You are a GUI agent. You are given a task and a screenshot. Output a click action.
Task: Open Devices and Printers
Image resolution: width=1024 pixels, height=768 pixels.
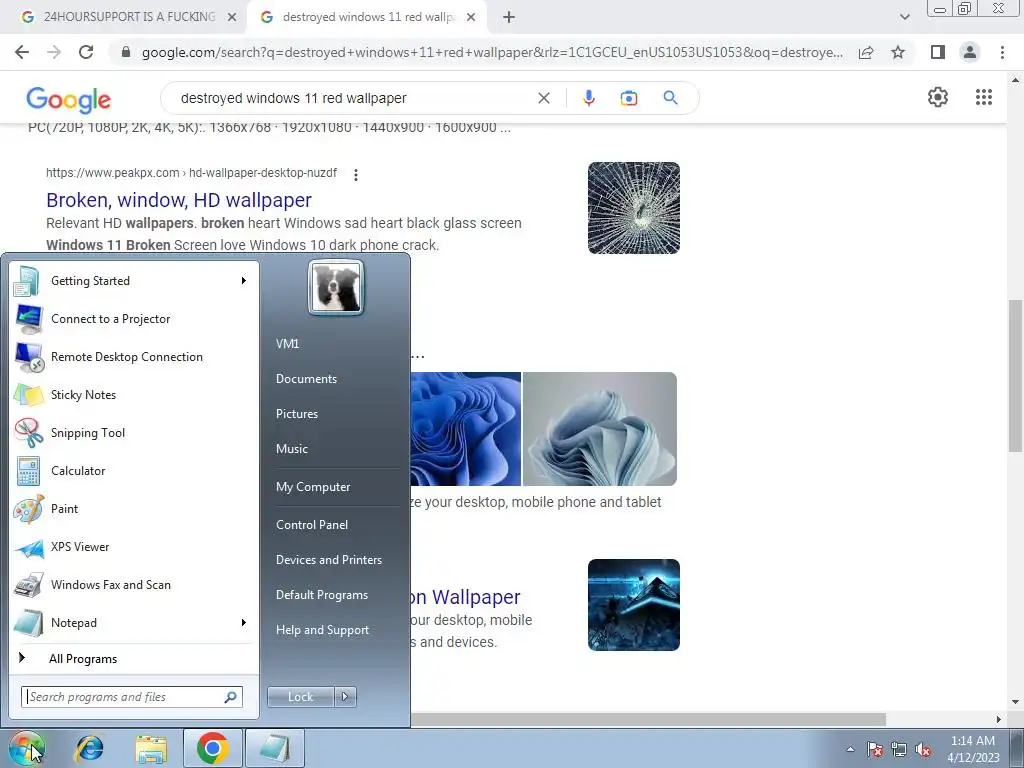[x=329, y=560]
